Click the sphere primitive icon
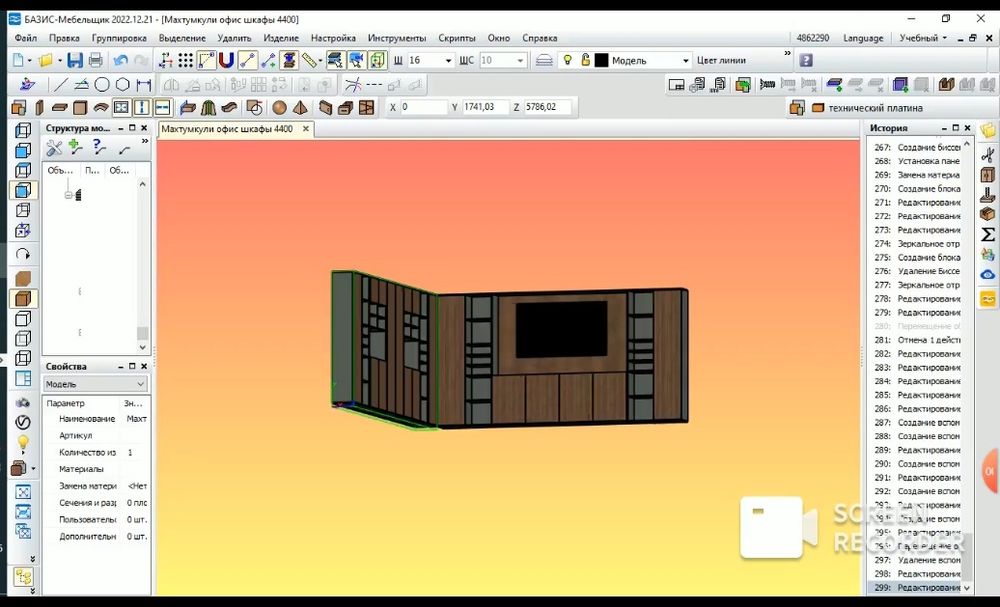 coord(279,108)
